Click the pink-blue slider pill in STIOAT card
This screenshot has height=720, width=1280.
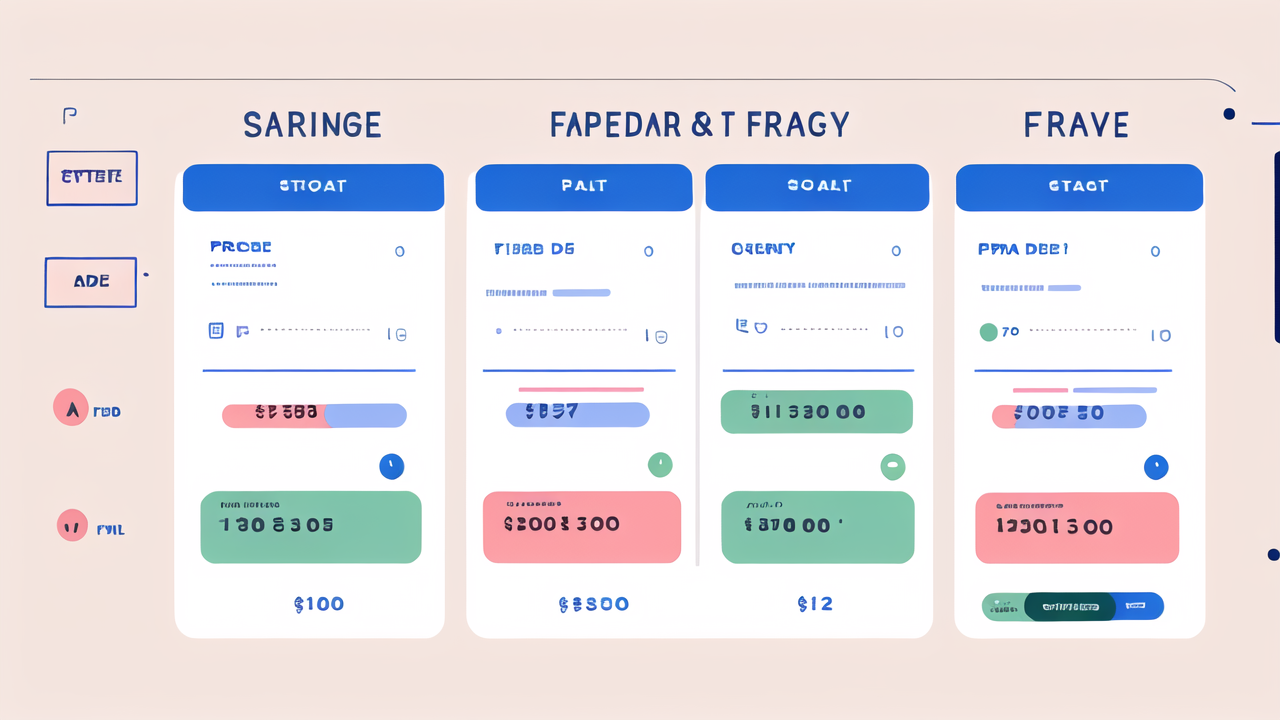click(314, 415)
